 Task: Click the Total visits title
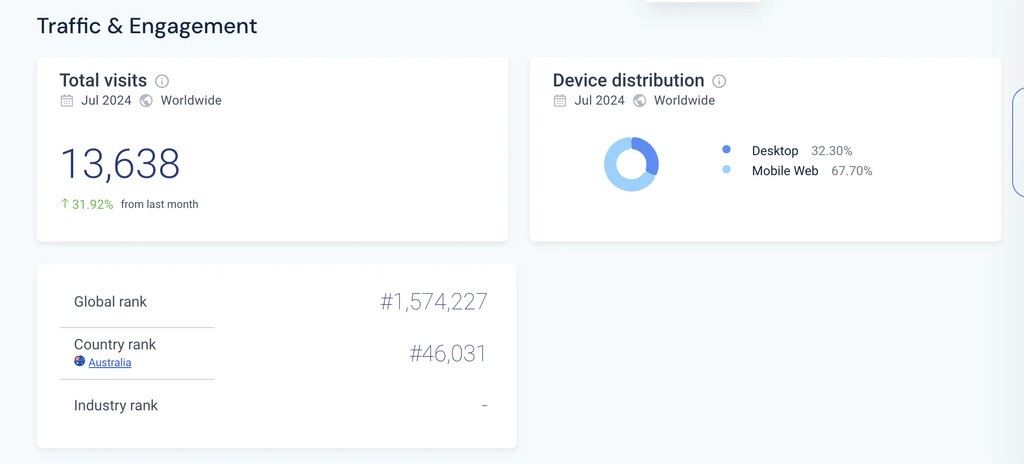click(x=103, y=80)
